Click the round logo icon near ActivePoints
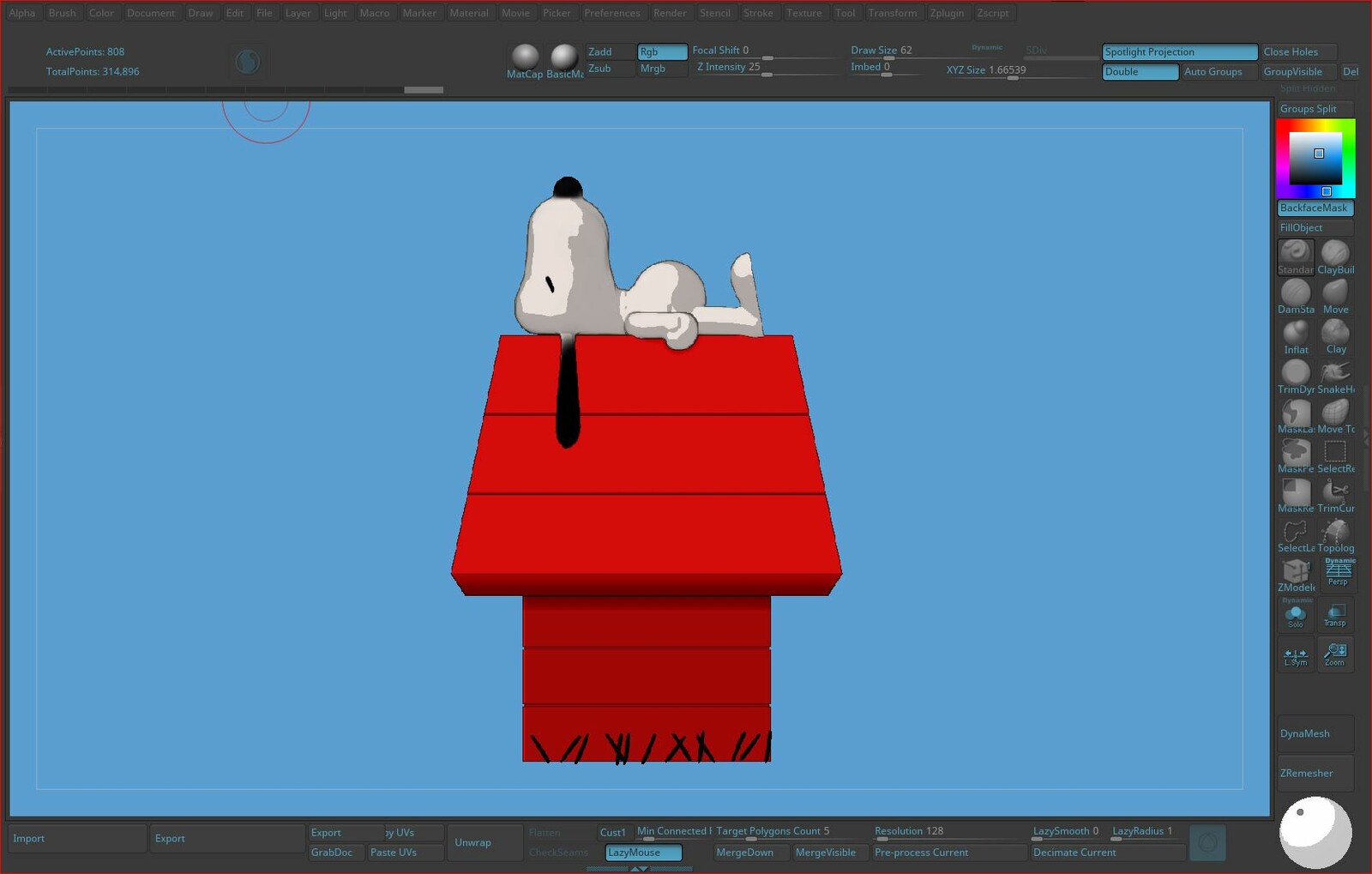Viewport: 1372px width, 874px height. coord(247,62)
